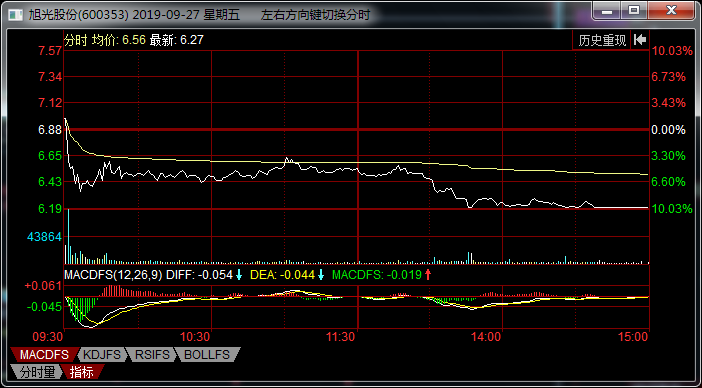This screenshot has height=388, width=702.
Task: Click the tall opening volume bar
Action: [68, 236]
